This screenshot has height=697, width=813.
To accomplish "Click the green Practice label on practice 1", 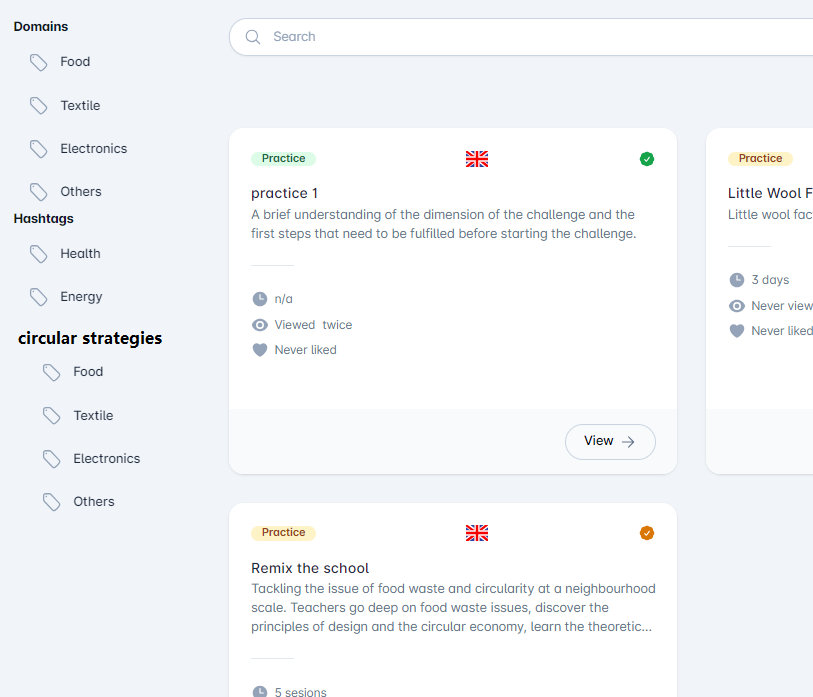I will (284, 159).
